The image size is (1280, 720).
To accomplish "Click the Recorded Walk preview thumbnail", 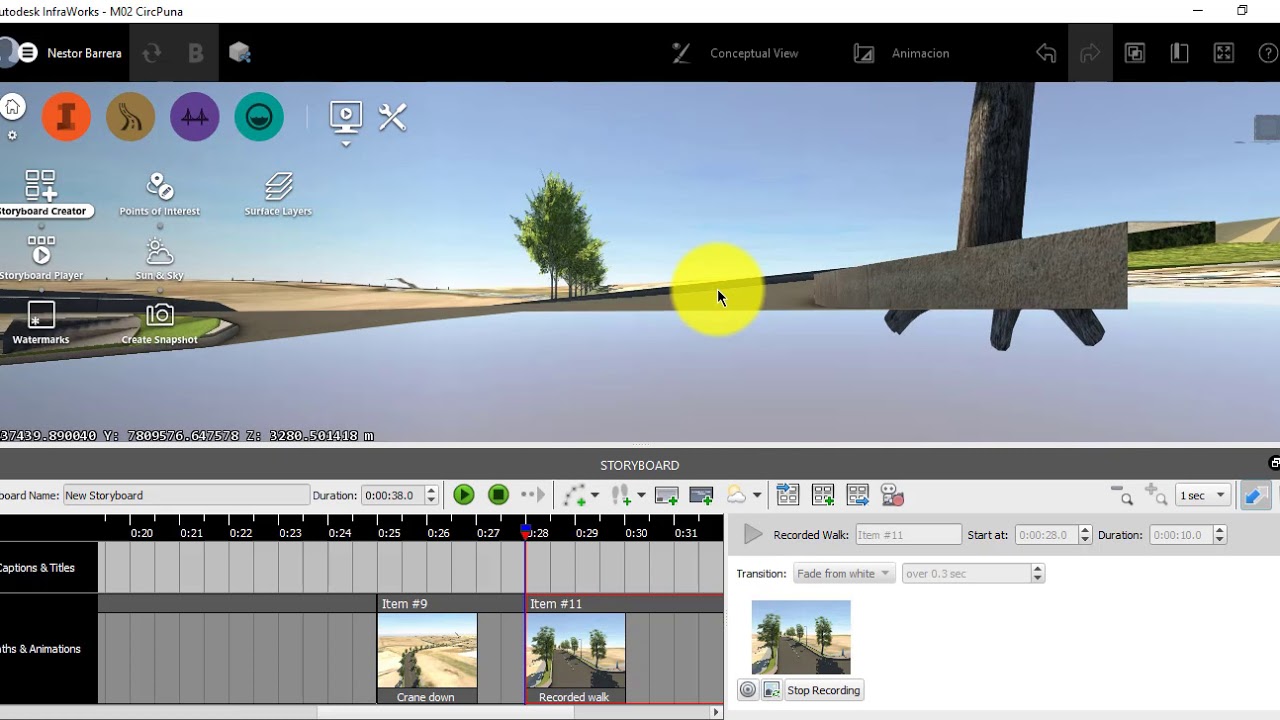I will [x=801, y=637].
